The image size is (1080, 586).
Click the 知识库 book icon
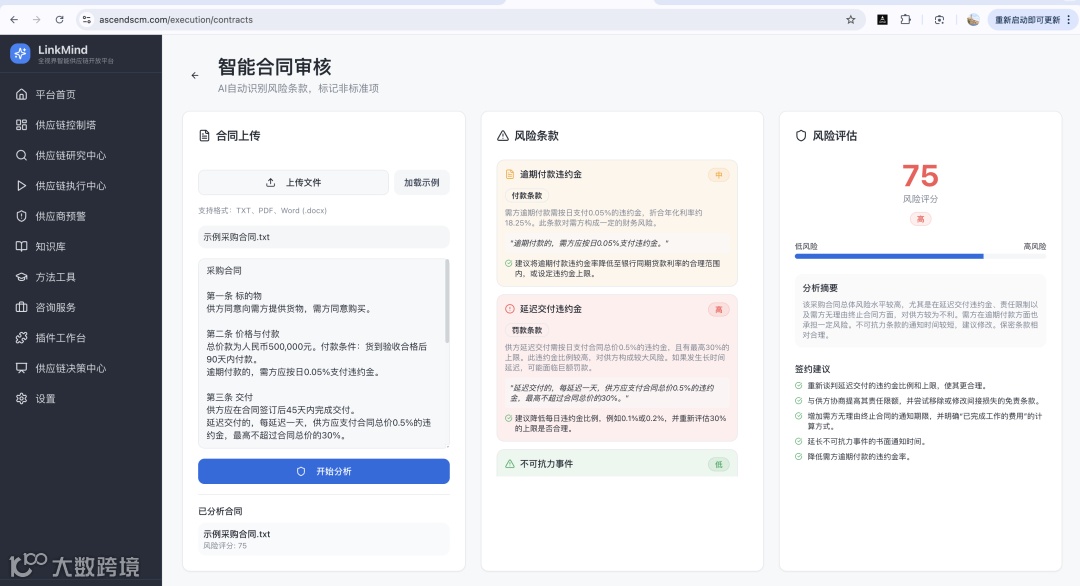21,247
